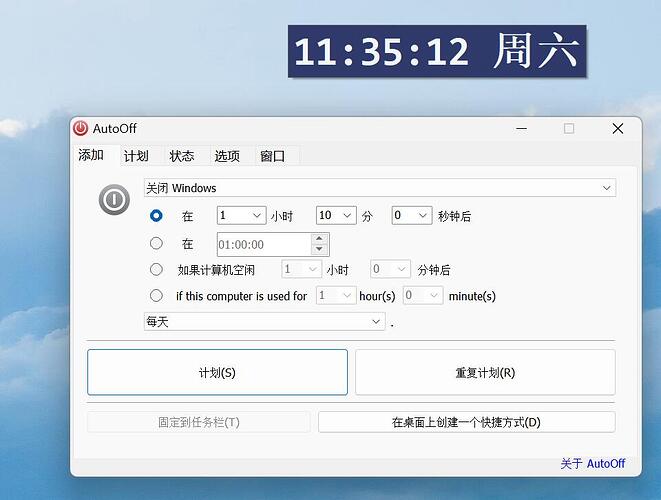
Task: Switch to the 添加 tab
Action: [91, 155]
